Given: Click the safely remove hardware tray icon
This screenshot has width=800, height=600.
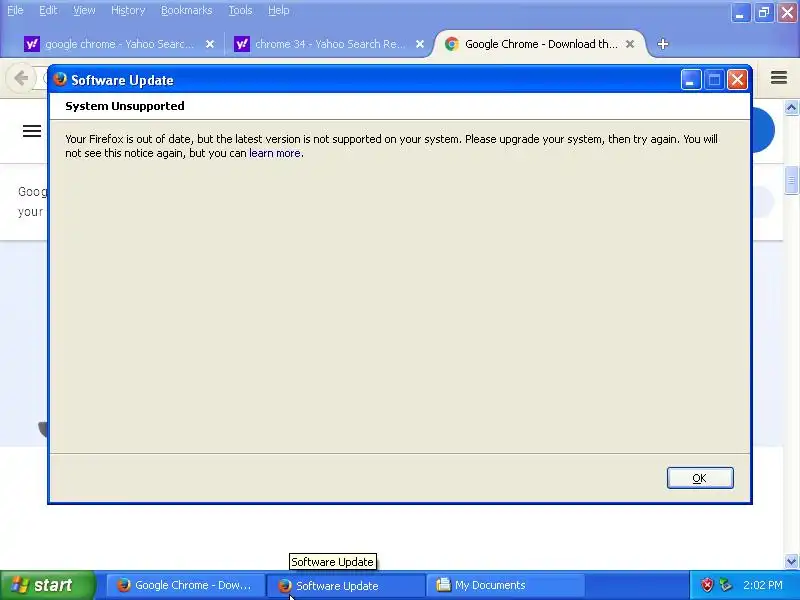Looking at the screenshot, I should click(726, 585).
